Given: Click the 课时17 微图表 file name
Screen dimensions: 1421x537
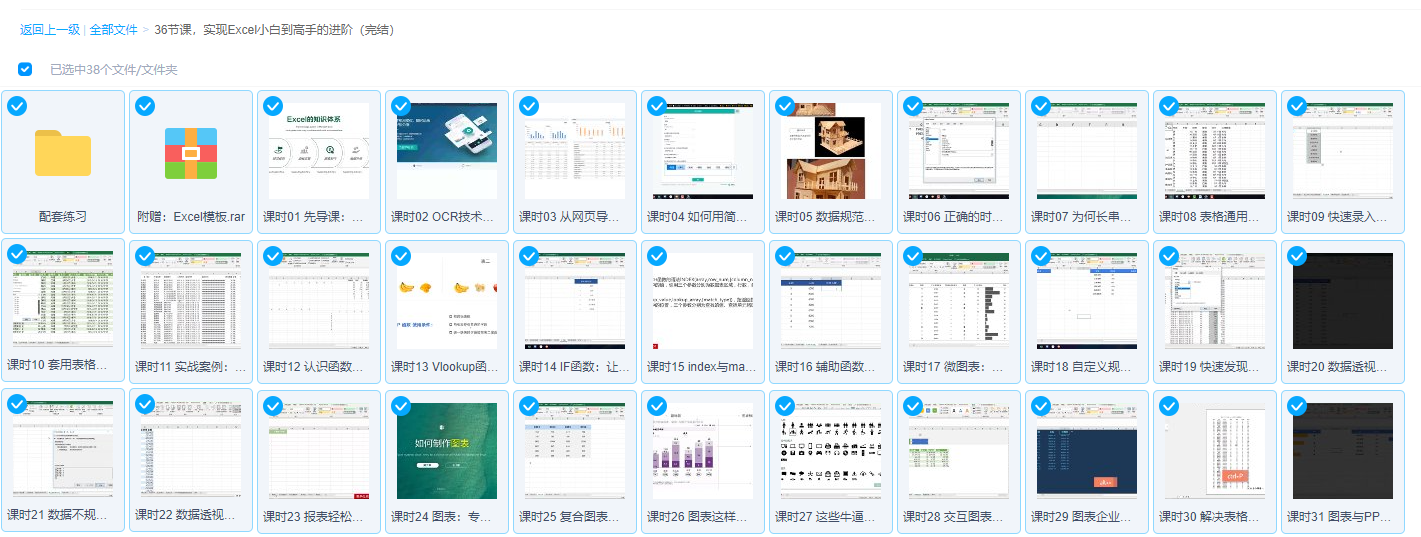Looking at the screenshot, I should (958, 367).
